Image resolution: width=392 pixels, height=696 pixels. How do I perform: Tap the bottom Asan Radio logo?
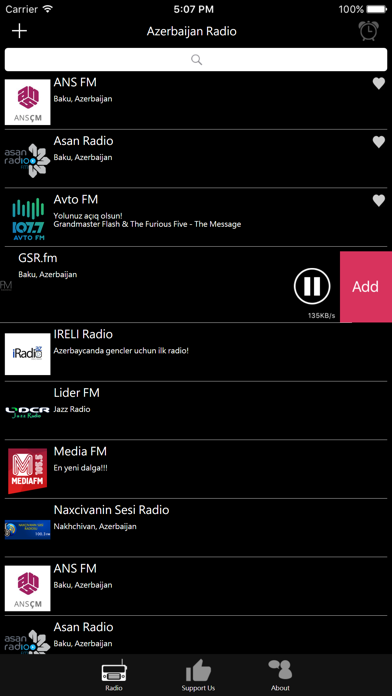pyautogui.click(x=28, y=641)
